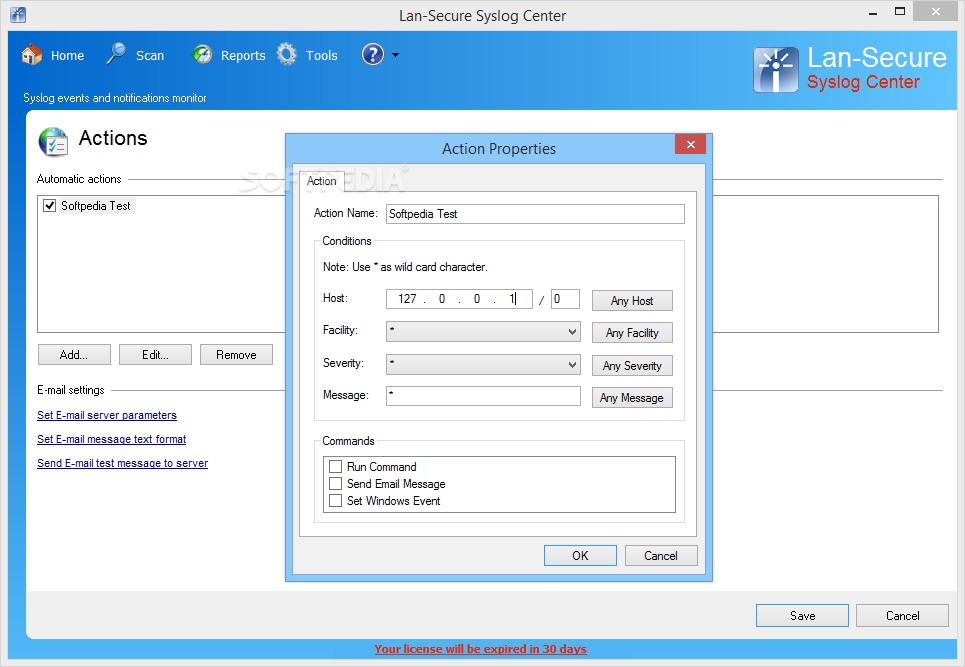Image resolution: width=965 pixels, height=667 pixels.
Task: Click the Any Severity button
Action: (x=632, y=365)
